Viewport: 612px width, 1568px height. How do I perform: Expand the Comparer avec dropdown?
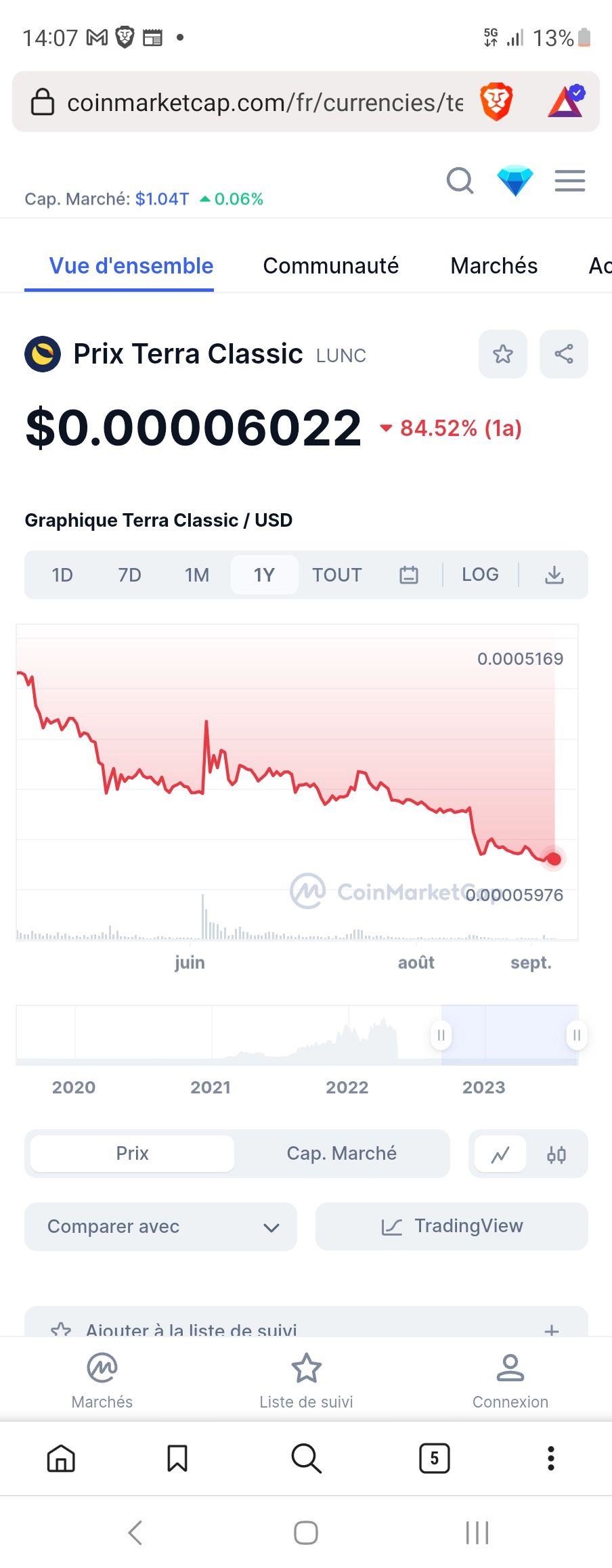coord(160,1227)
